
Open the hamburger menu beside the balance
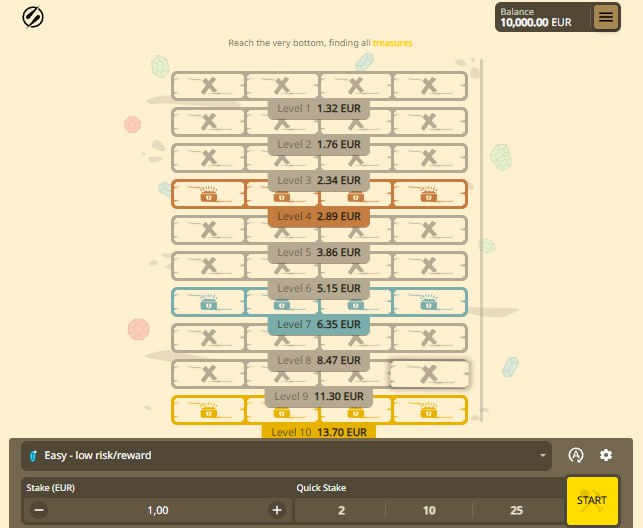pos(605,16)
